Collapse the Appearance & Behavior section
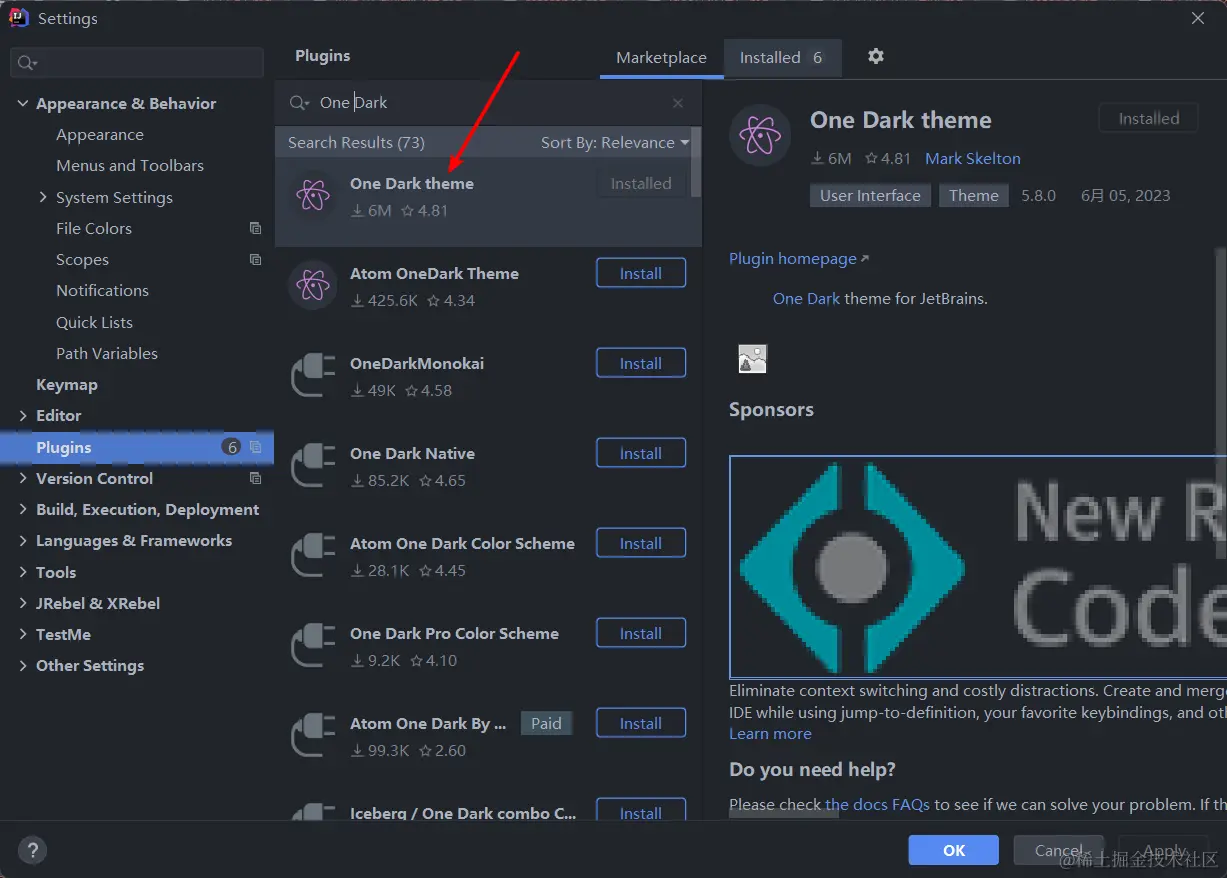This screenshot has width=1227, height=878. (23, 103)
